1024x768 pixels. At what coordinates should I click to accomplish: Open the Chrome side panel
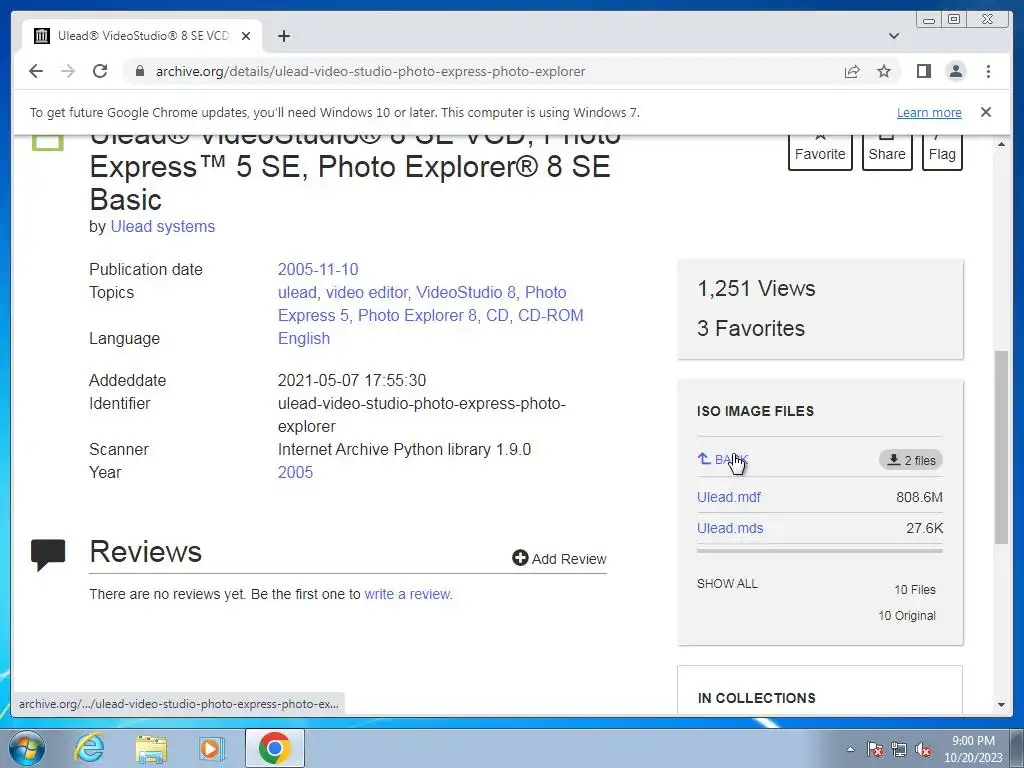coord(923,71)
